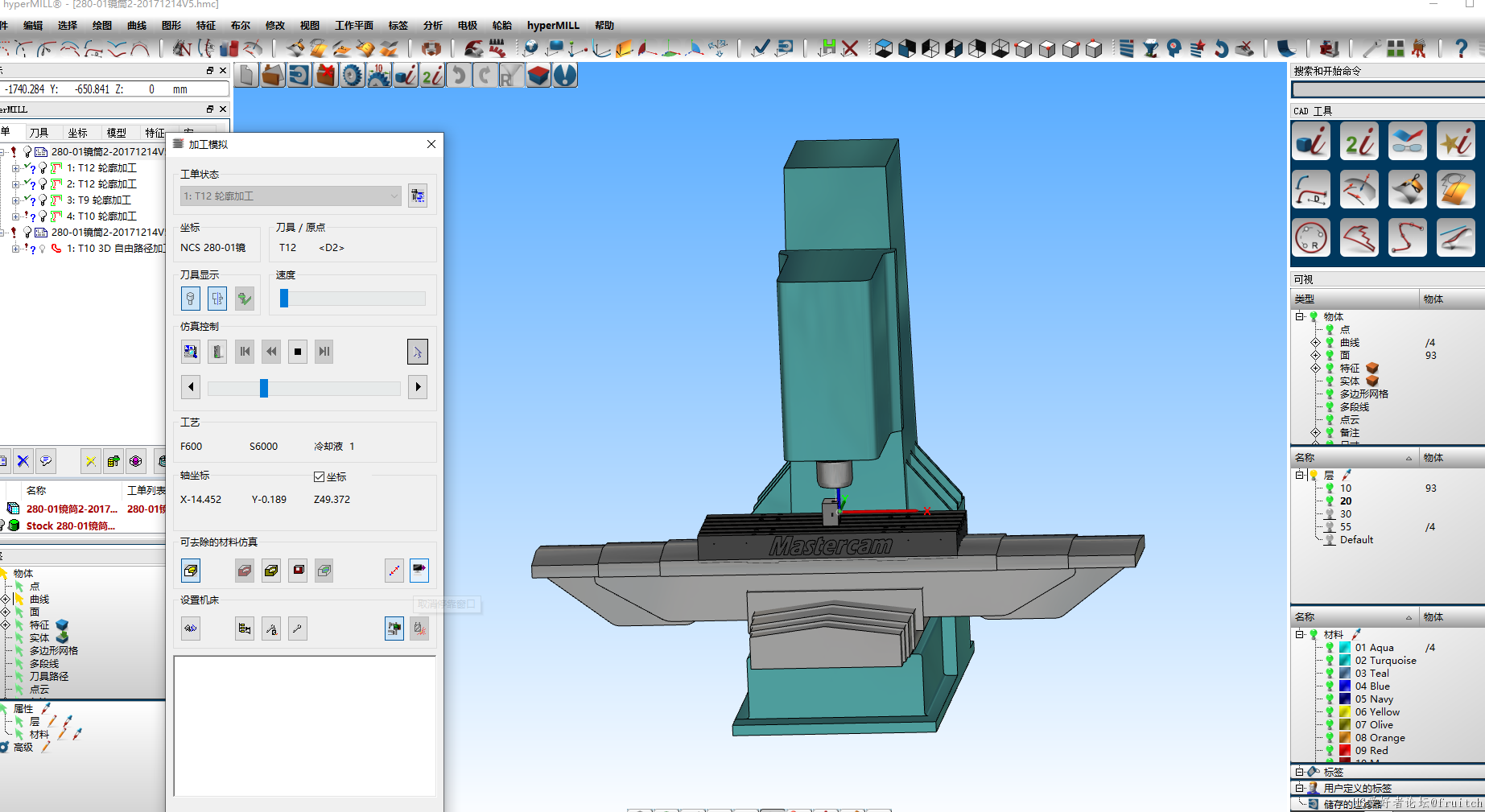Click the red X cancel icon in toolbar

(x=850, y=48)
